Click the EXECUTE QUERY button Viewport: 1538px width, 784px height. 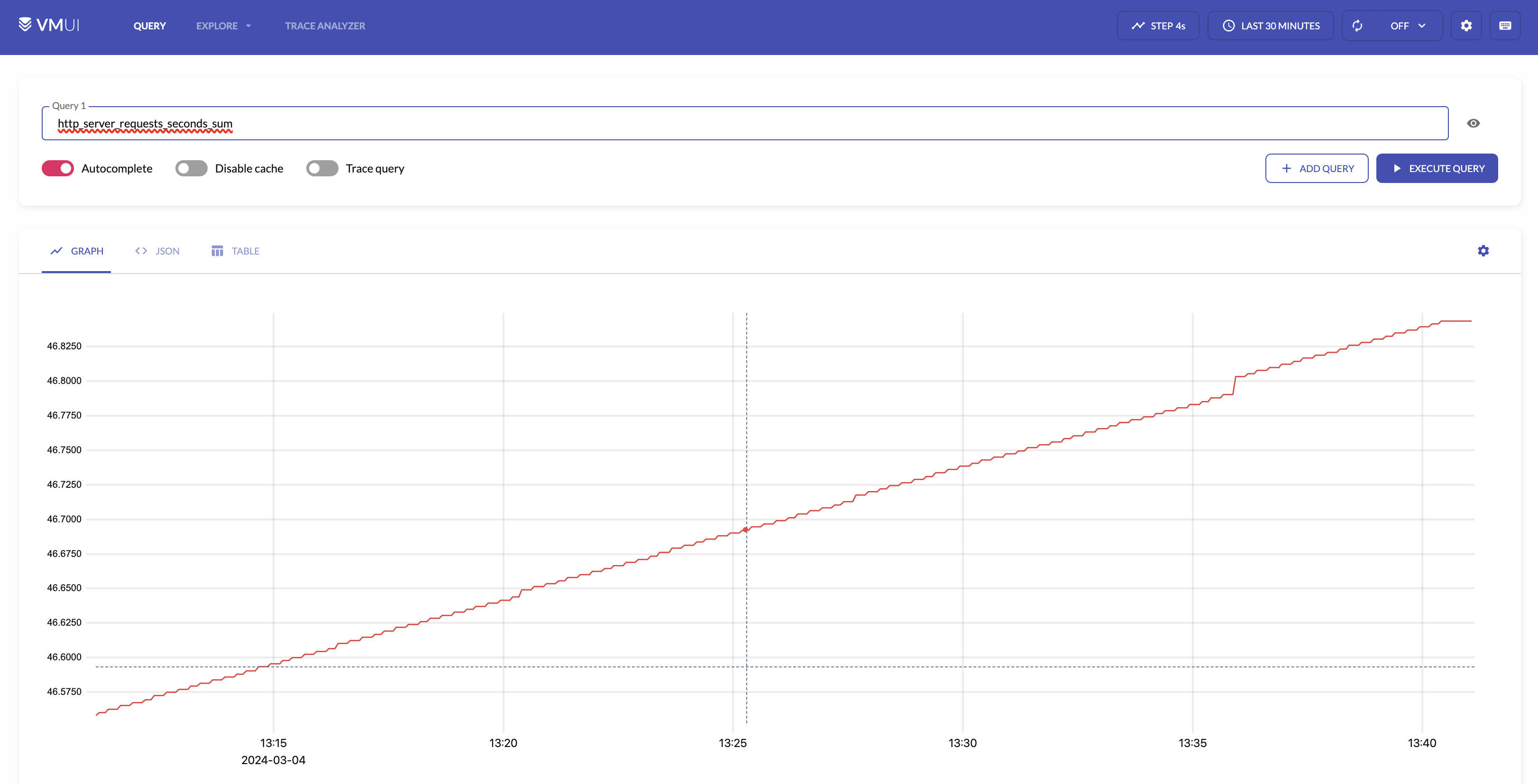1437,168
